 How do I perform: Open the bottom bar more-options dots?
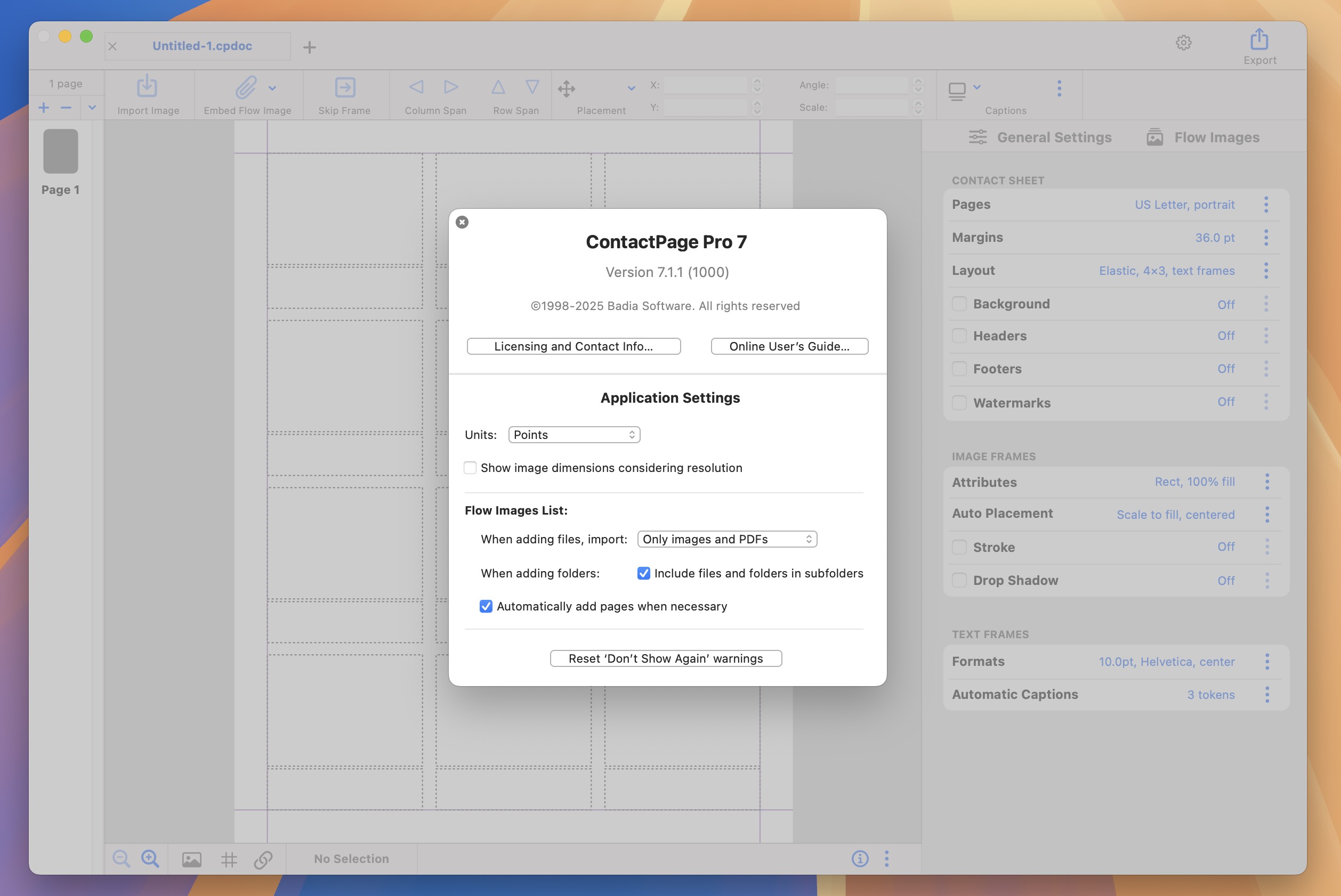(x=886, y=858)
